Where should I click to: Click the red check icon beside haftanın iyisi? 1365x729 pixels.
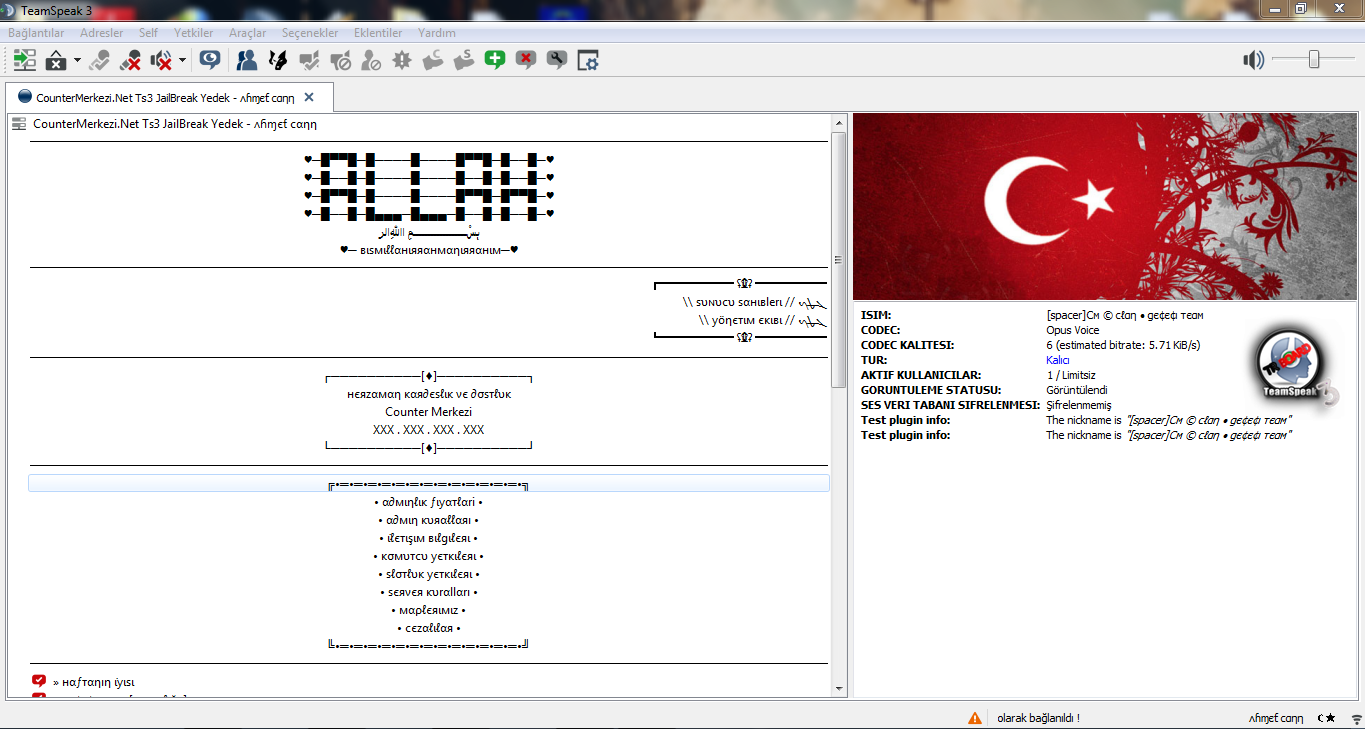click(39, 681)
